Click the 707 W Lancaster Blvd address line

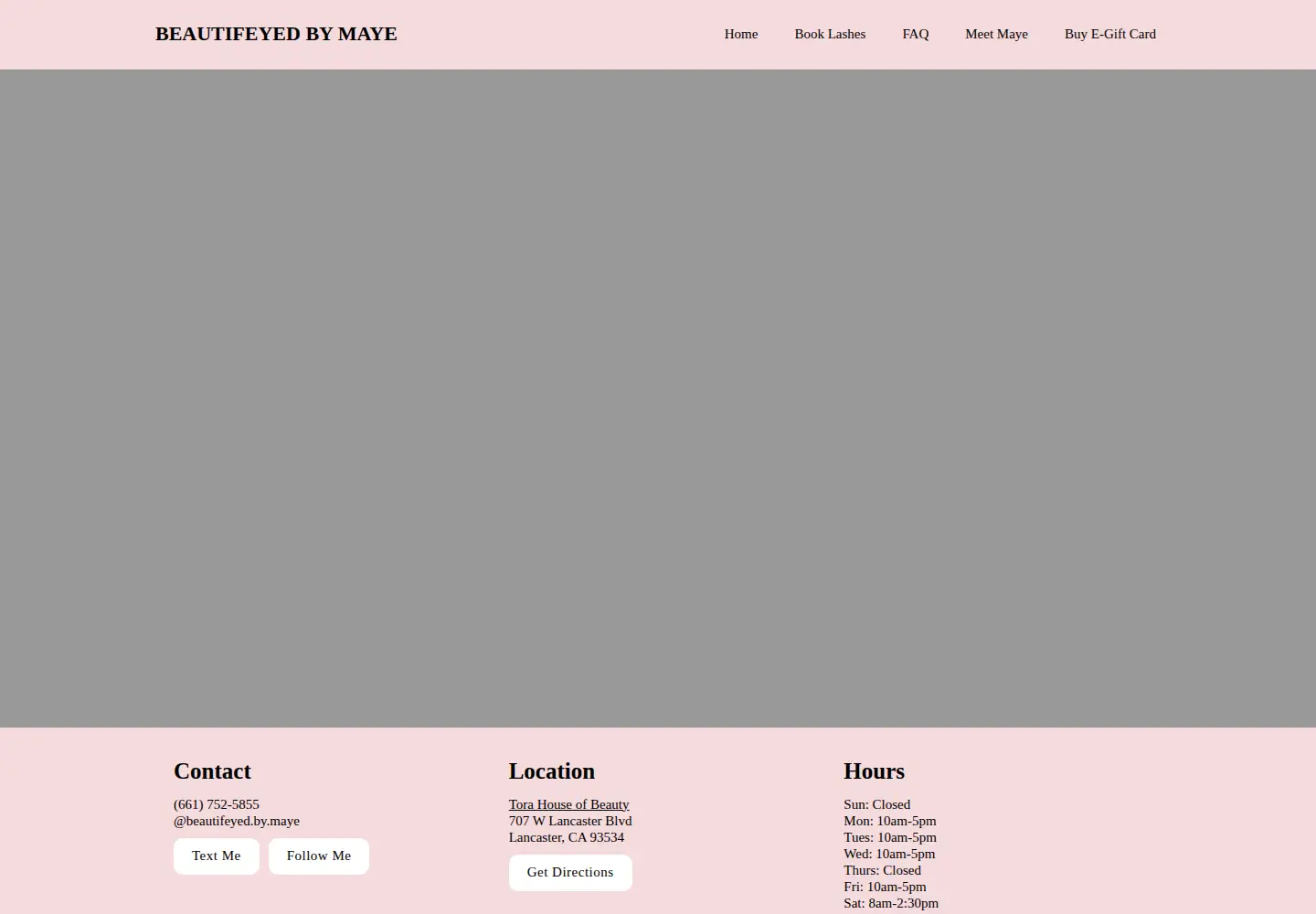(570, 821)
